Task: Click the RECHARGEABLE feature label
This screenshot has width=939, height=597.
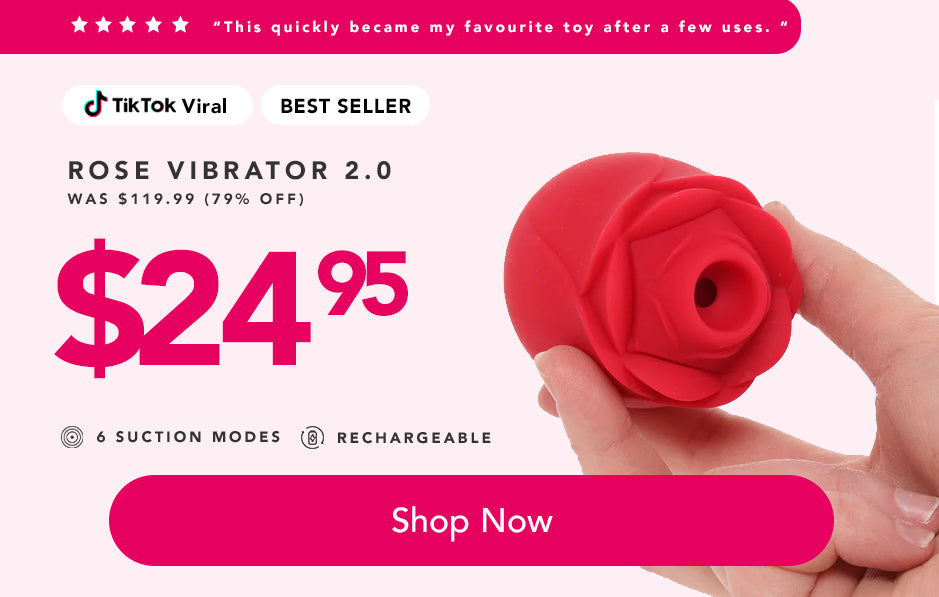Action: 414,438
